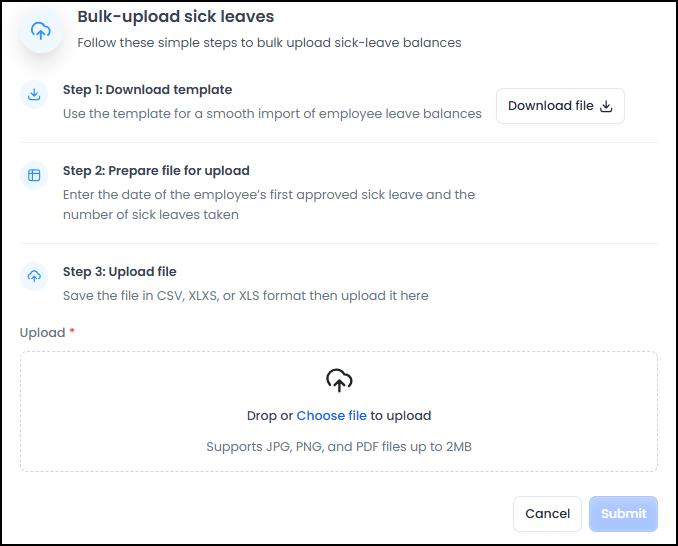Click the Step 1 download template icon
The height and width of the screenshot is (546, 678).
pos(34,94)
